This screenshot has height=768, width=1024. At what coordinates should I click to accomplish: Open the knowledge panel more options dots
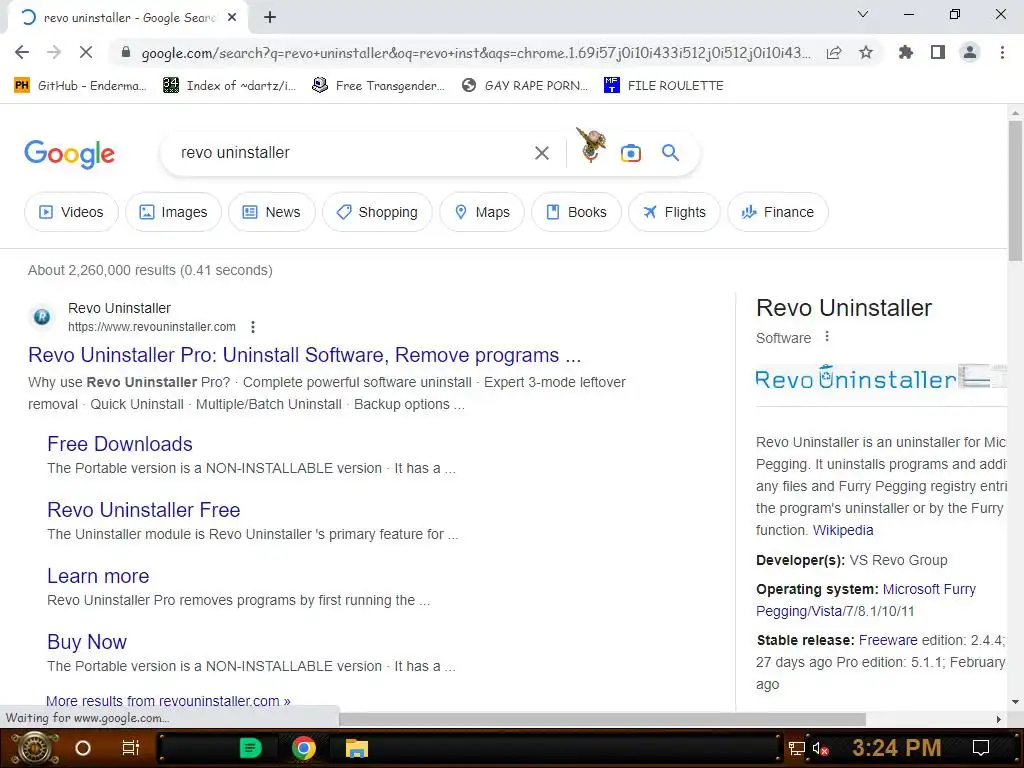827,336
